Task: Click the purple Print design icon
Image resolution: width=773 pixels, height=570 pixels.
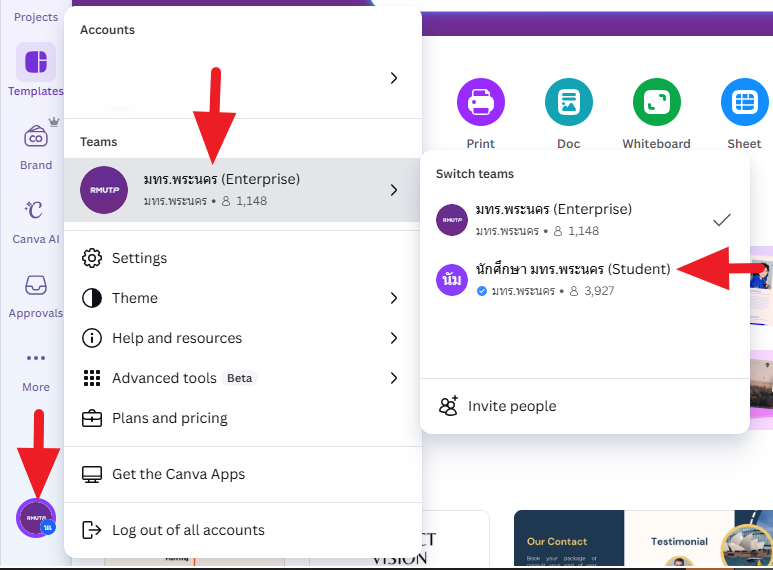Action: point(480,102)
